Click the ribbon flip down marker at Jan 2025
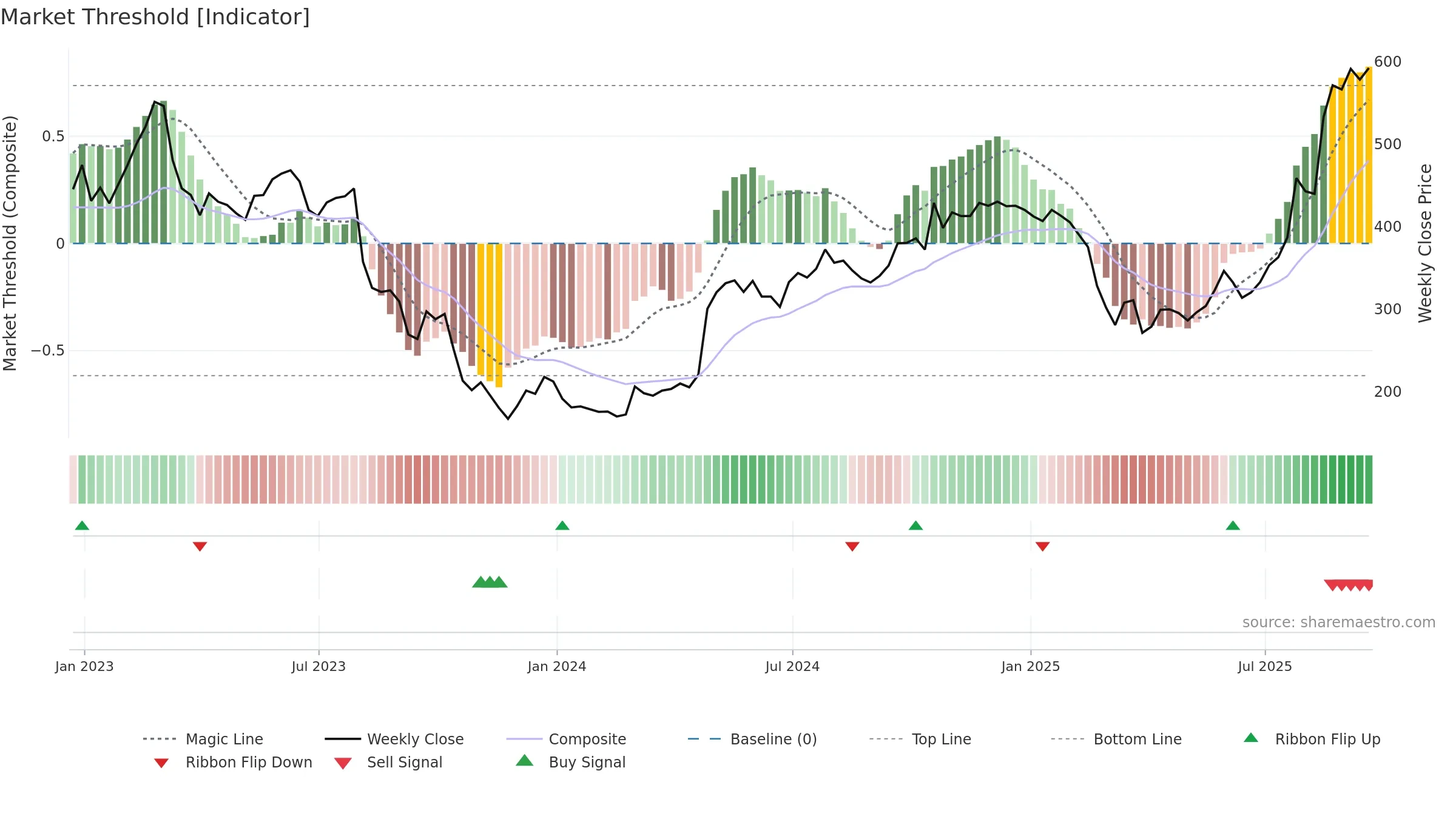 click(x=1043, y=547)
